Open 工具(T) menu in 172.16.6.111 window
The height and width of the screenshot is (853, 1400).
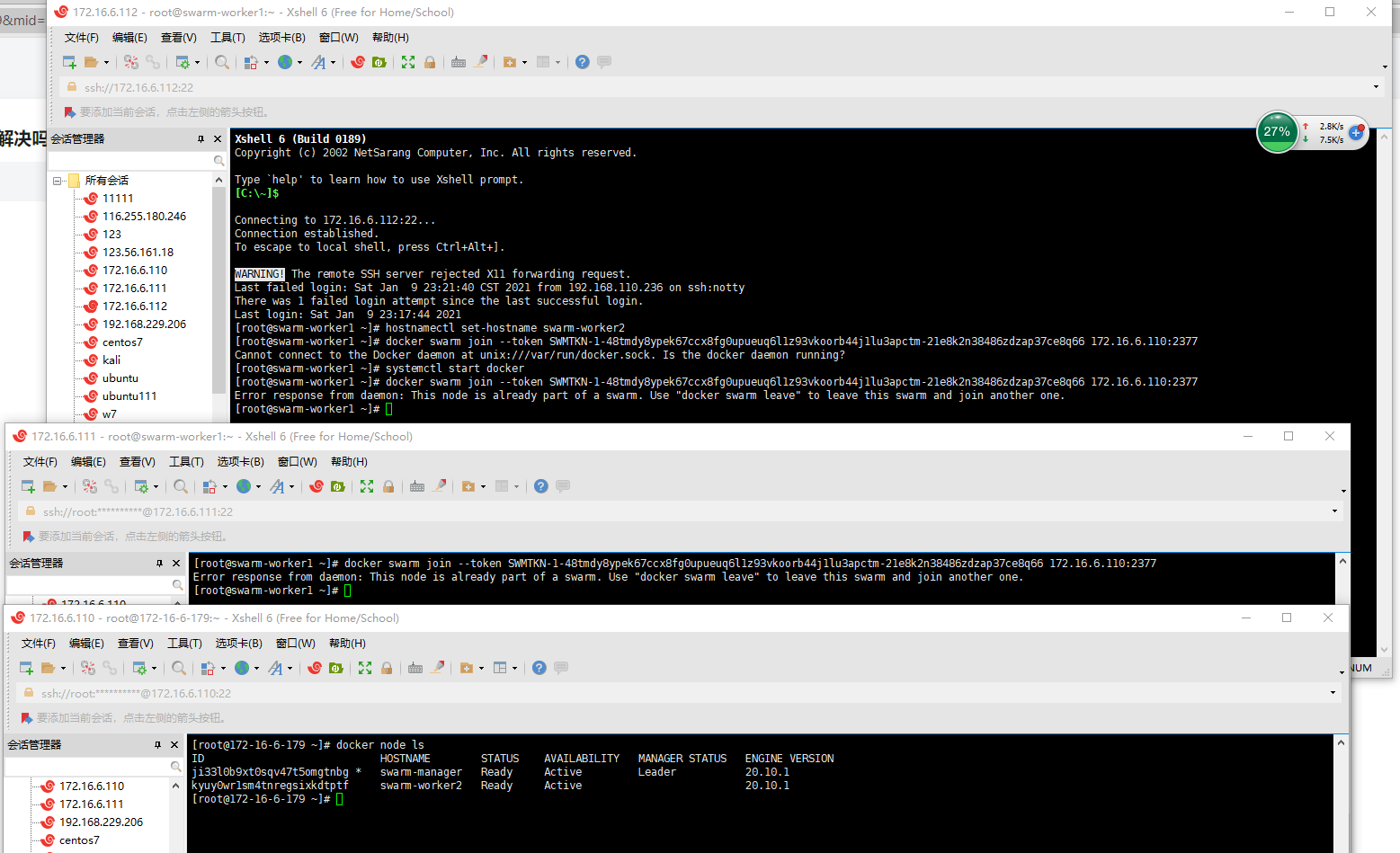186,462
